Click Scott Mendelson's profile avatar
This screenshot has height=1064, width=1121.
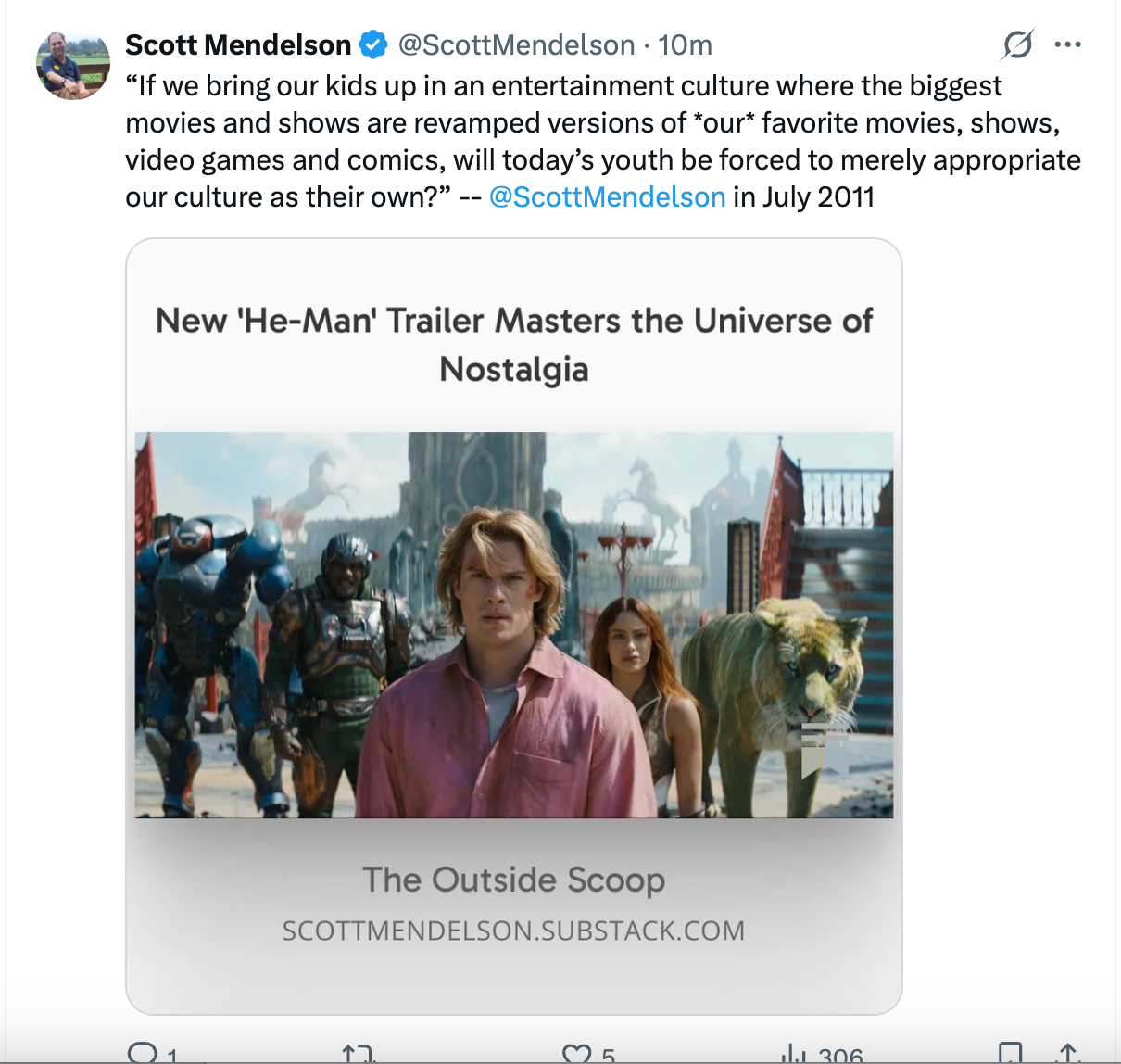(x=73, y=64)
